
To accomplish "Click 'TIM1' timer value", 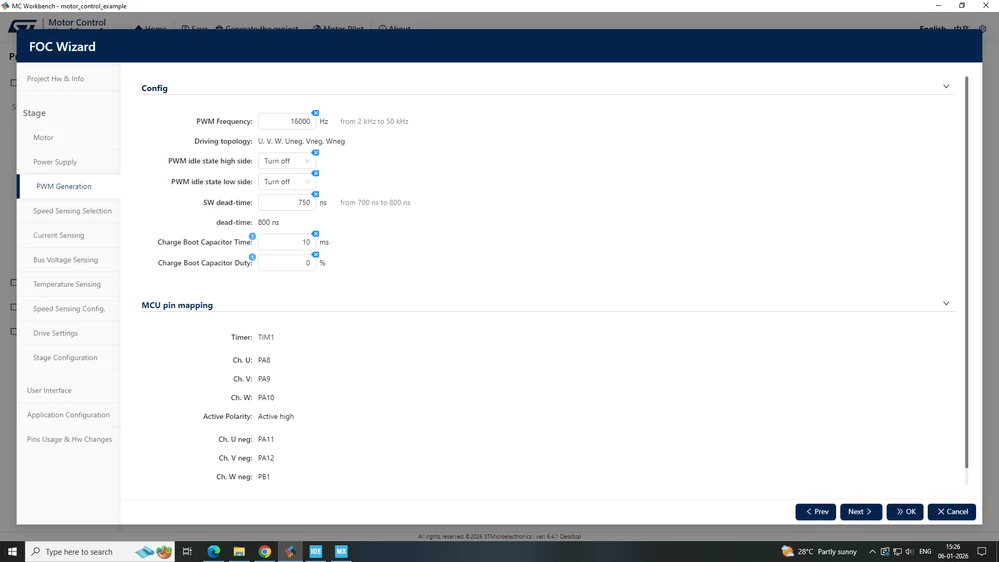I will coord(266,338).
